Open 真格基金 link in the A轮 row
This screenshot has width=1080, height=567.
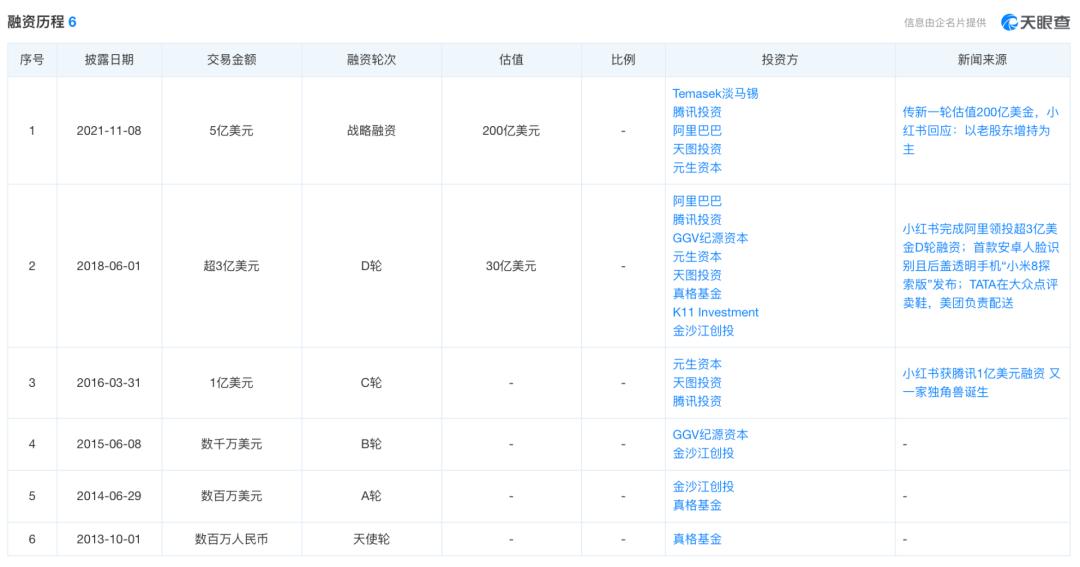click(697, 505)
